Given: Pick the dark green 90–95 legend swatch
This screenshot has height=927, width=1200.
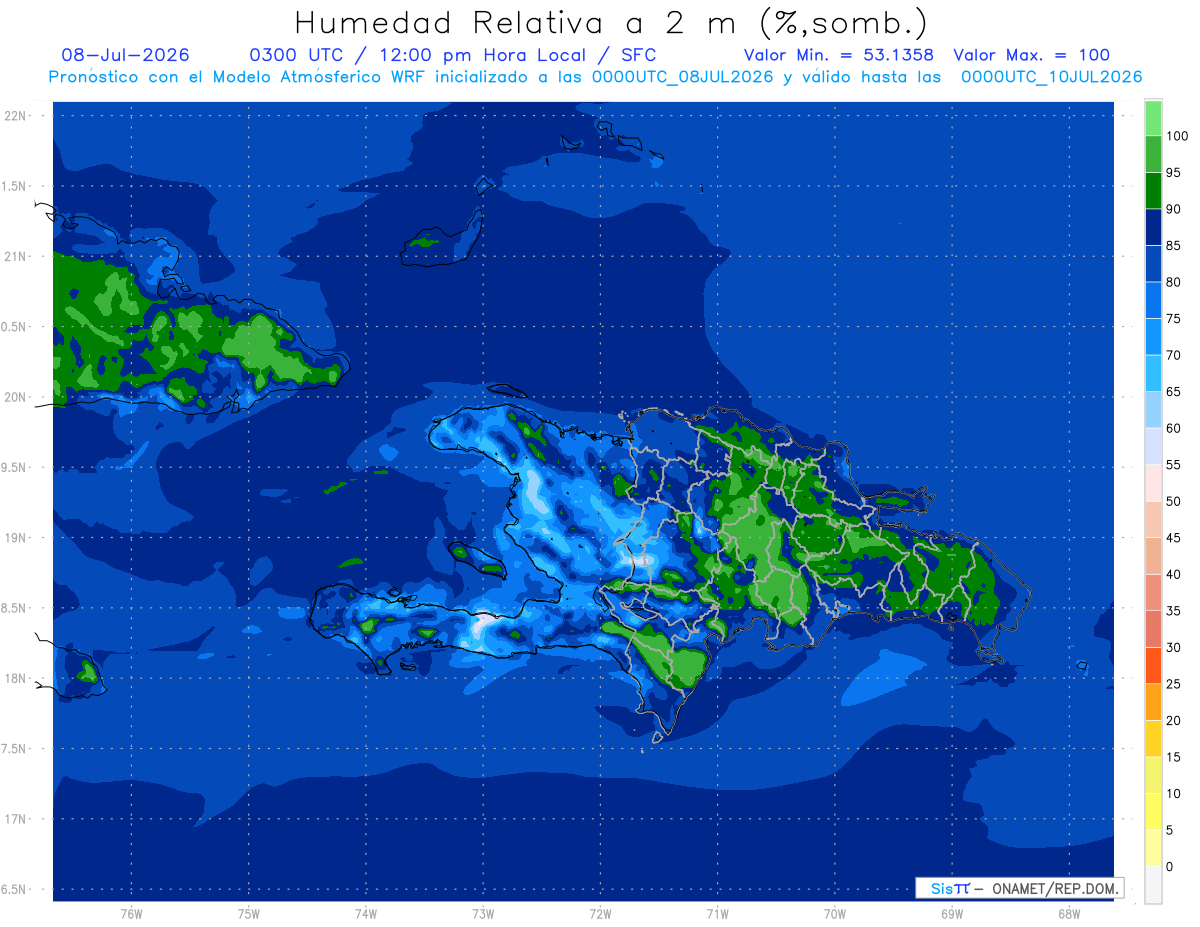Looking at the screenshot, I should point(1153,191).
